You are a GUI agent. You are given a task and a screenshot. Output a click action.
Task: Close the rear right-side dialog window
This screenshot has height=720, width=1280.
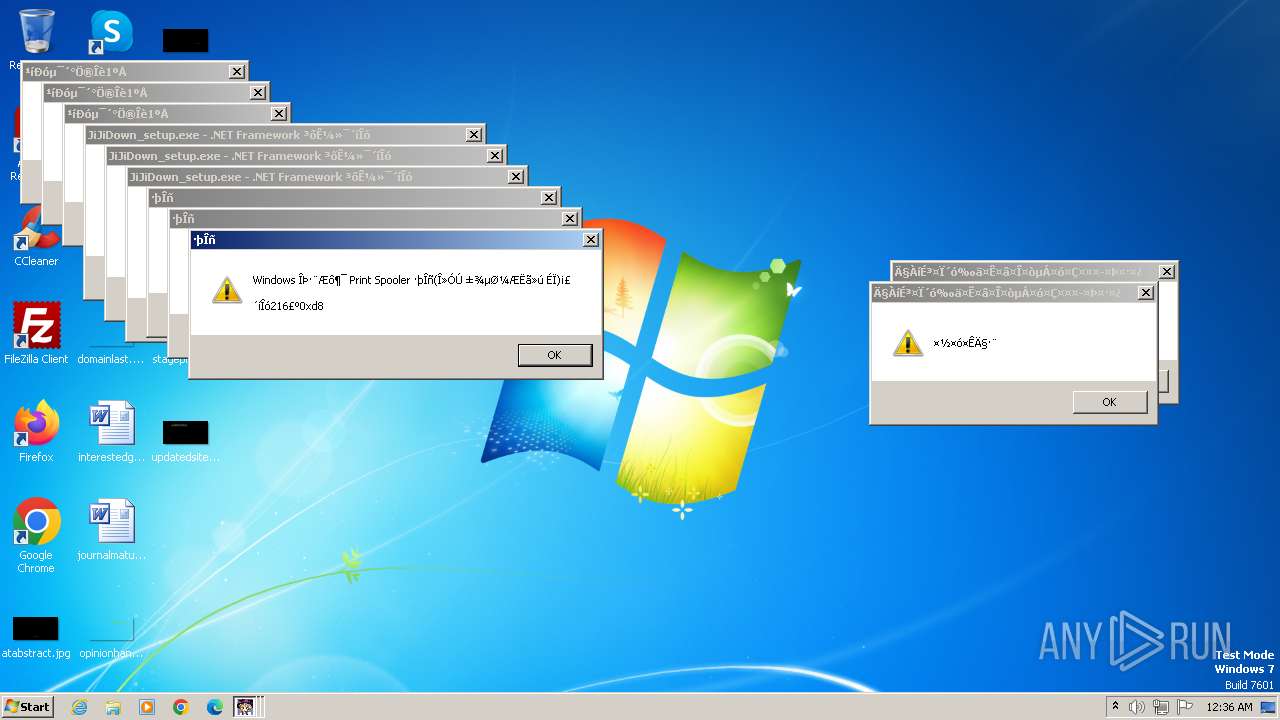[x=1167, y=272]
